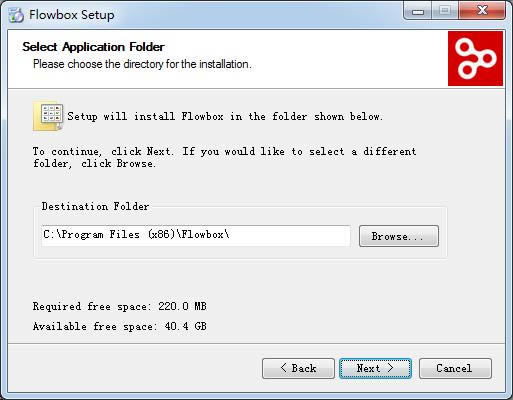Open the Browse... folder picker
The width and height of the screenshot is (513, 400).
pyautogui.click(x=399, y=236)
